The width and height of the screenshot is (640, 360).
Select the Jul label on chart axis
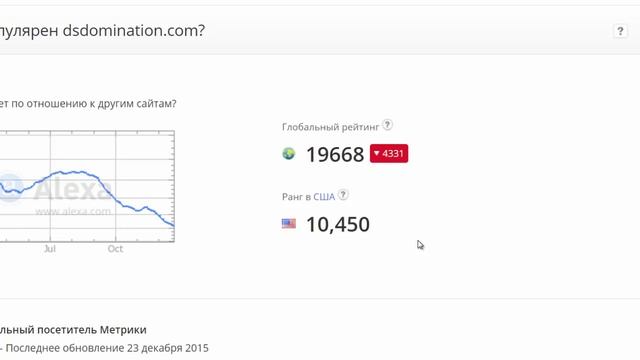click(x=50, y=249)
